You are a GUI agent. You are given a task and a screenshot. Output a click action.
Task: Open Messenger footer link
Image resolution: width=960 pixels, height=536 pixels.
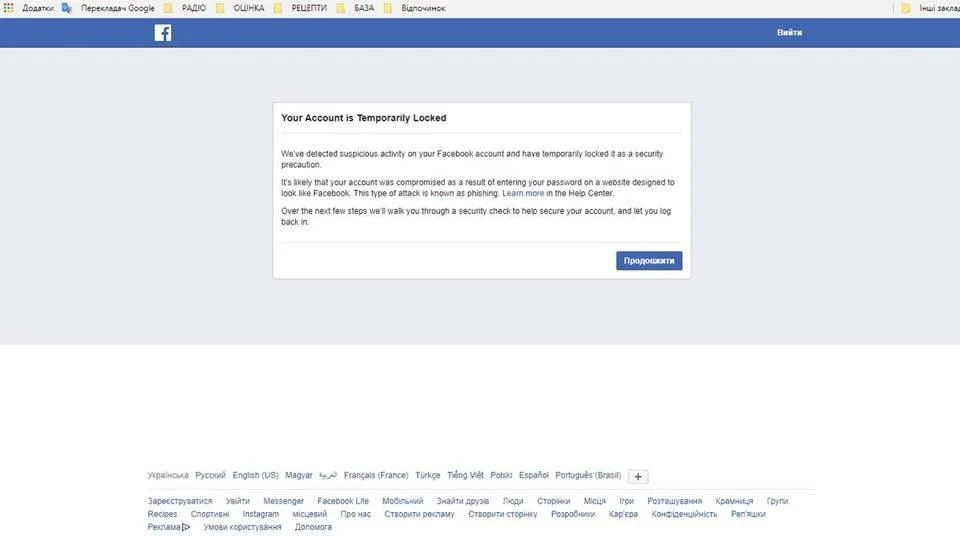283,501
